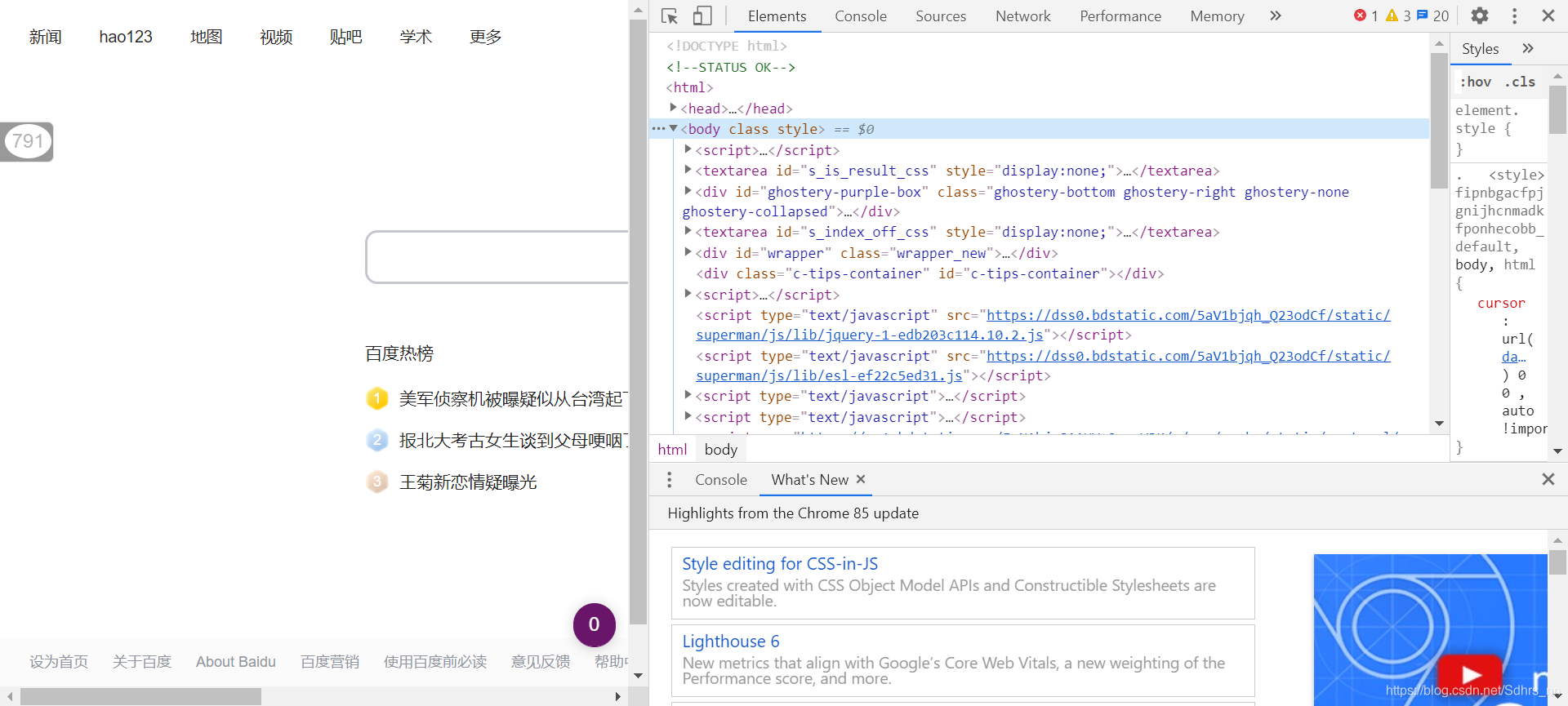This screenshot has height=706, width=1568.
Task: Click the red error count indicator
Action: pyautogui.click(x=1365, y=16)
